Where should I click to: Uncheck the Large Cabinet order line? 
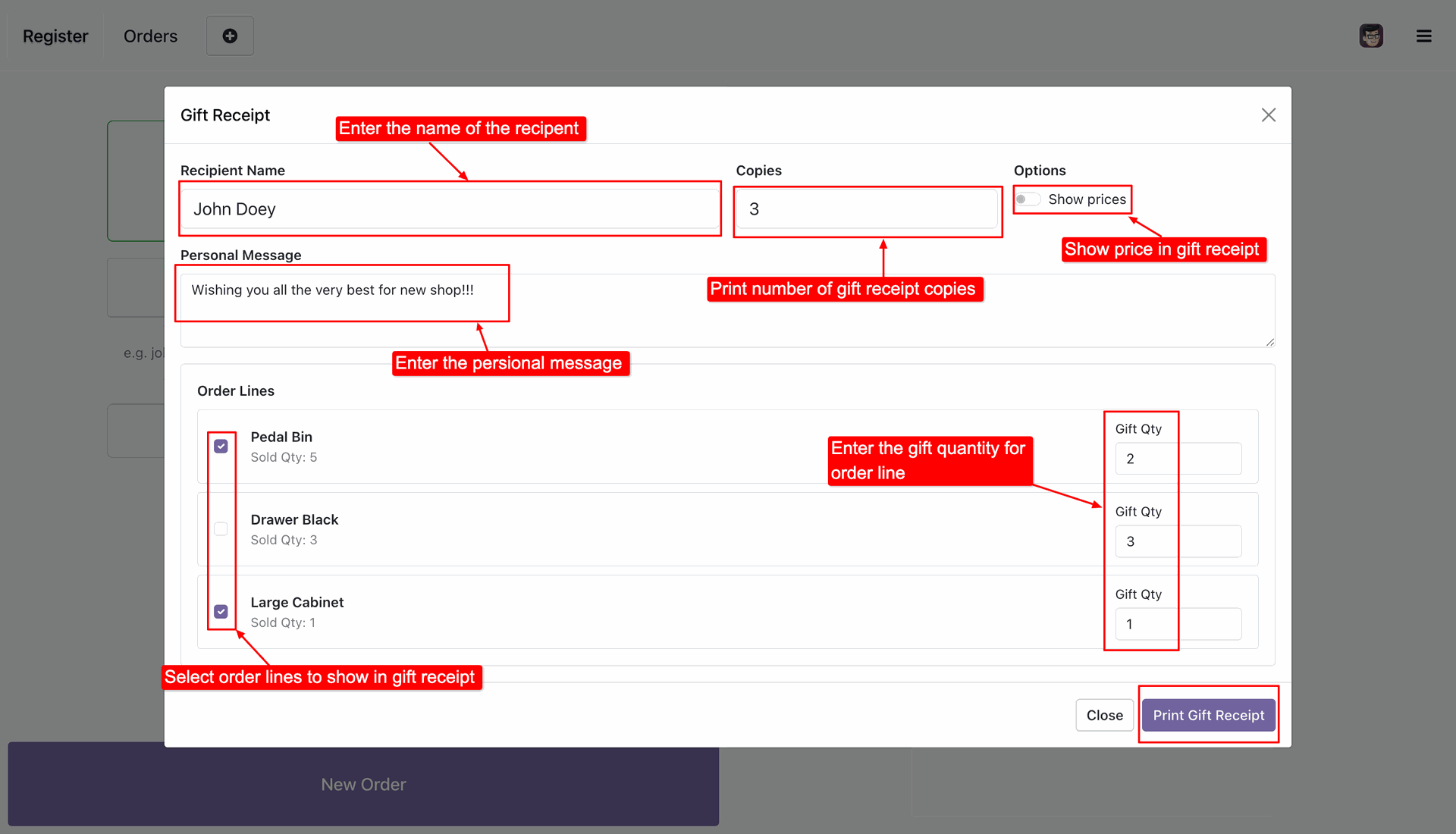221,611
